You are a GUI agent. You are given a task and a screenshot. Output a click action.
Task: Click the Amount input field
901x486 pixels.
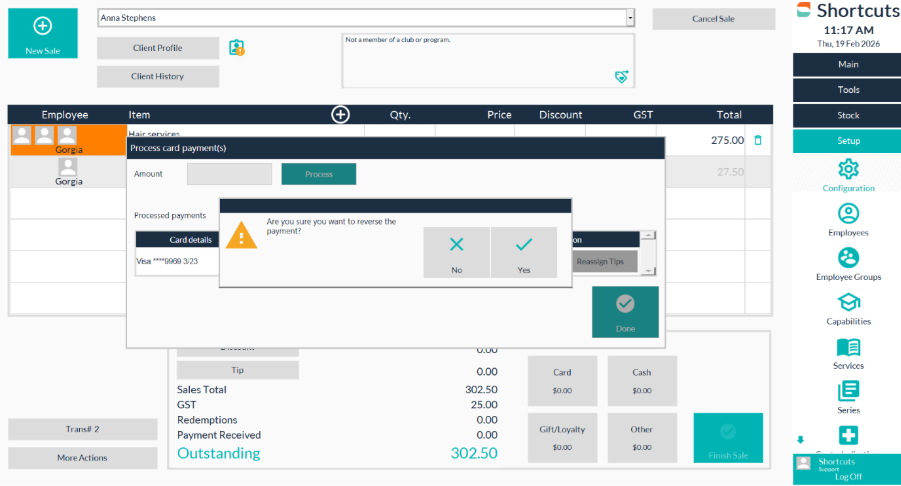tap(229, 174)
